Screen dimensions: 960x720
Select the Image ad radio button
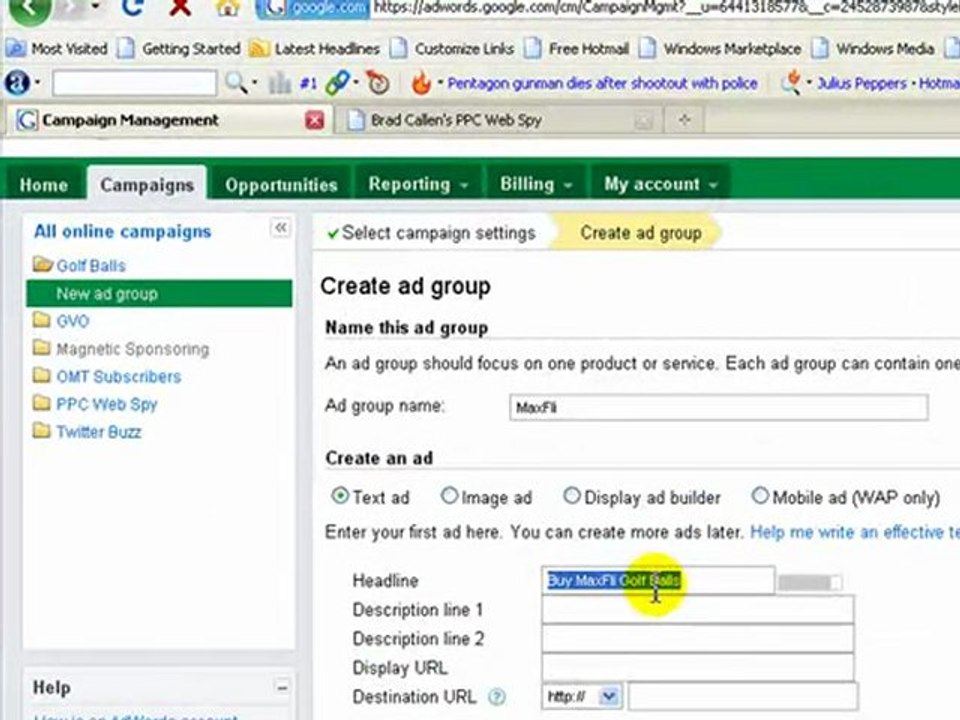[x=449, y=495]
